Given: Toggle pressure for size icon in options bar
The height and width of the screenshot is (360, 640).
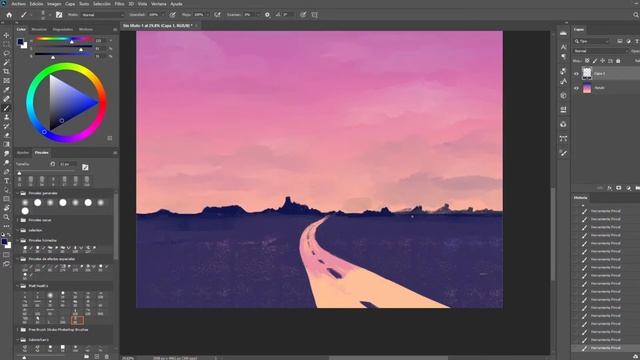Looking at the screenshot, I should coord(303,15).
